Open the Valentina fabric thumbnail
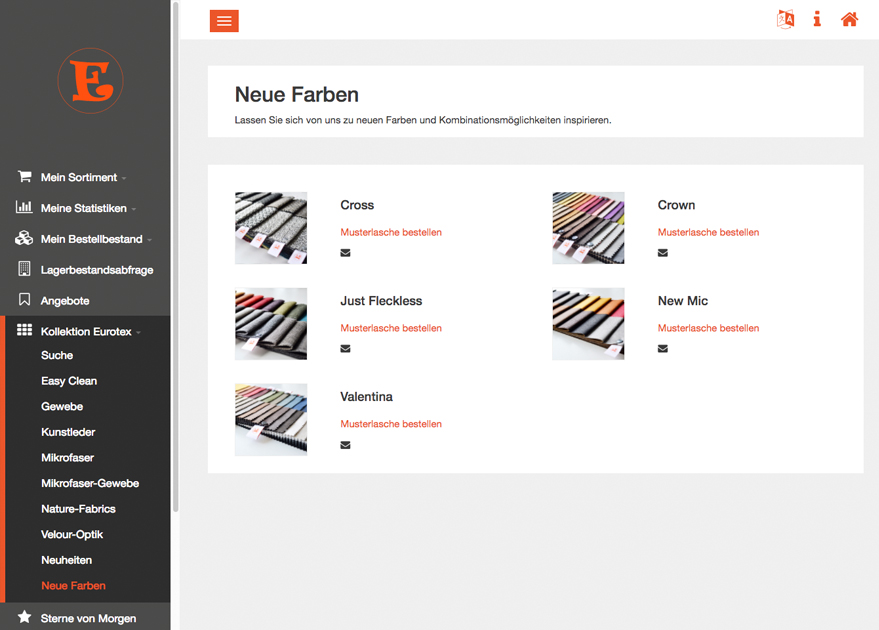Viewport: 879px width, 630px height. 271,420
